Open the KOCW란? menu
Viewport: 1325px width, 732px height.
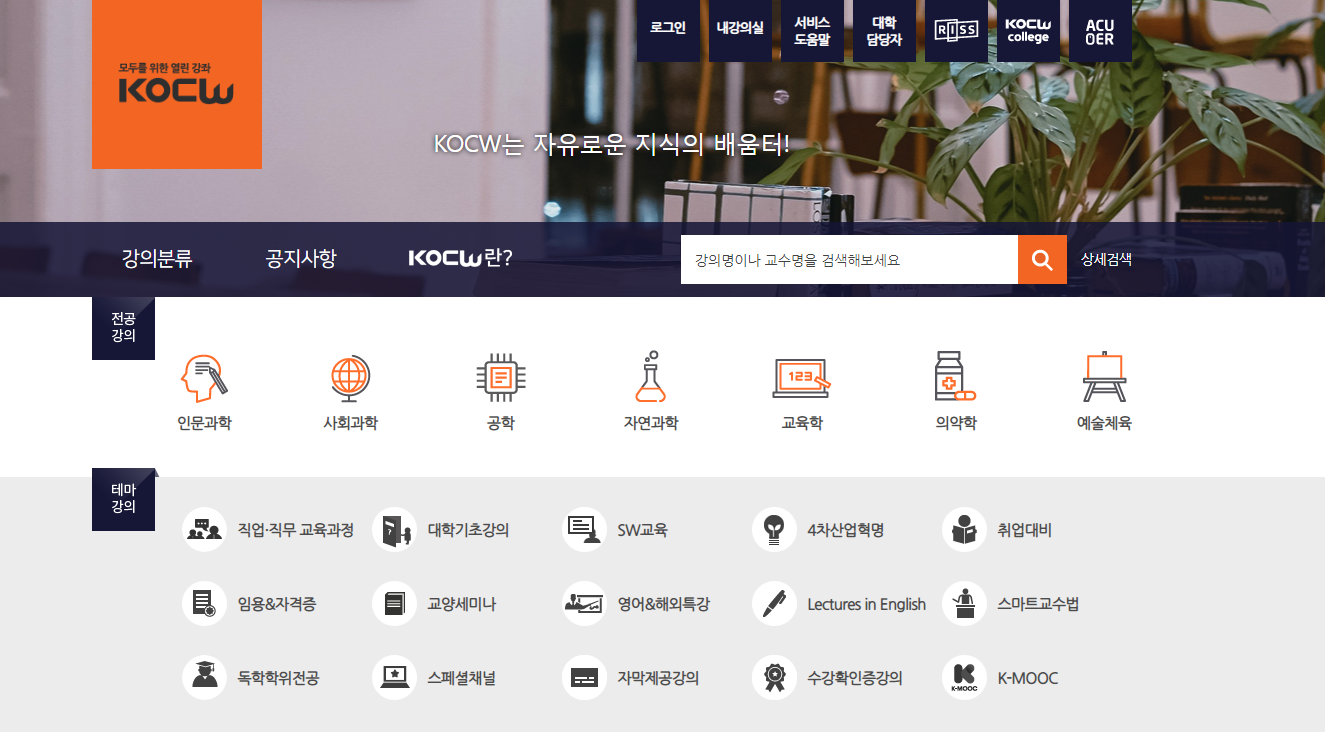click(461, 259)
